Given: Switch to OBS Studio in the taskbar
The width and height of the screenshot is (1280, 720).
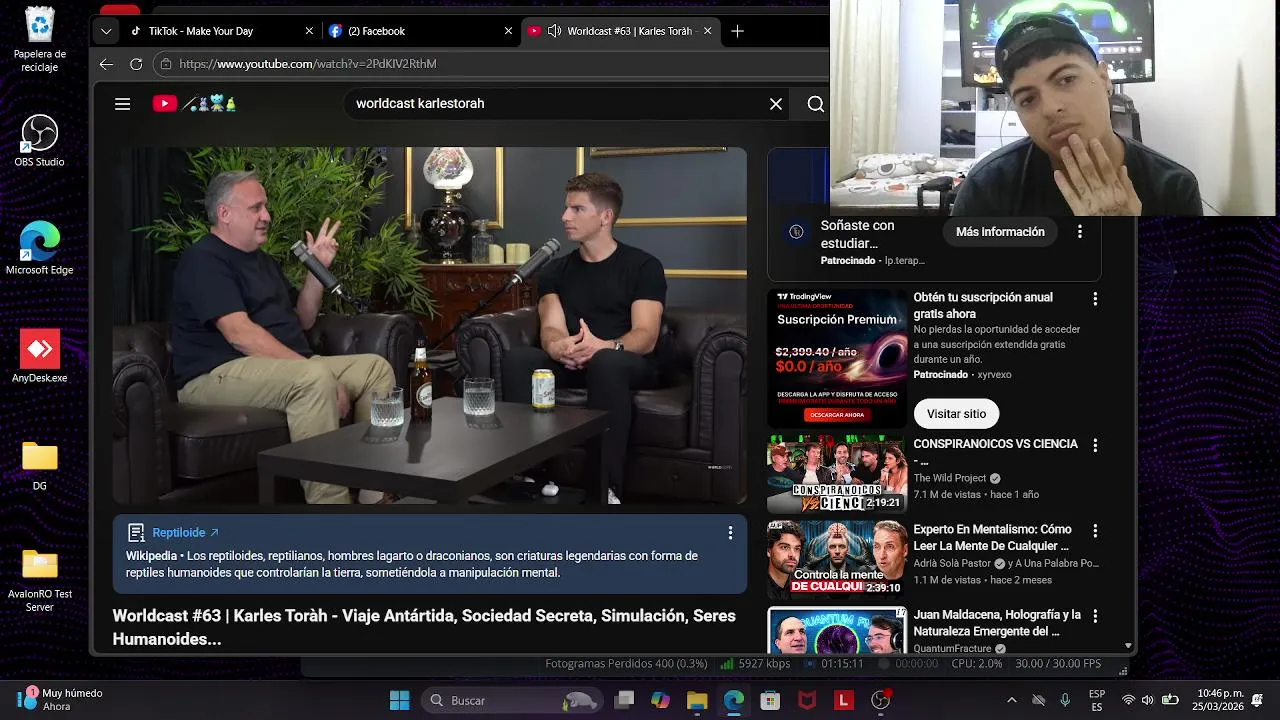Looking at the screenshot, I should click(x=881, y=700).
